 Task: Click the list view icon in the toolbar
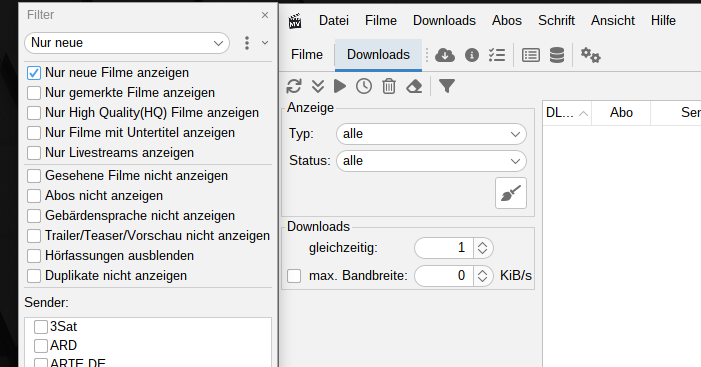coord(531,55)
